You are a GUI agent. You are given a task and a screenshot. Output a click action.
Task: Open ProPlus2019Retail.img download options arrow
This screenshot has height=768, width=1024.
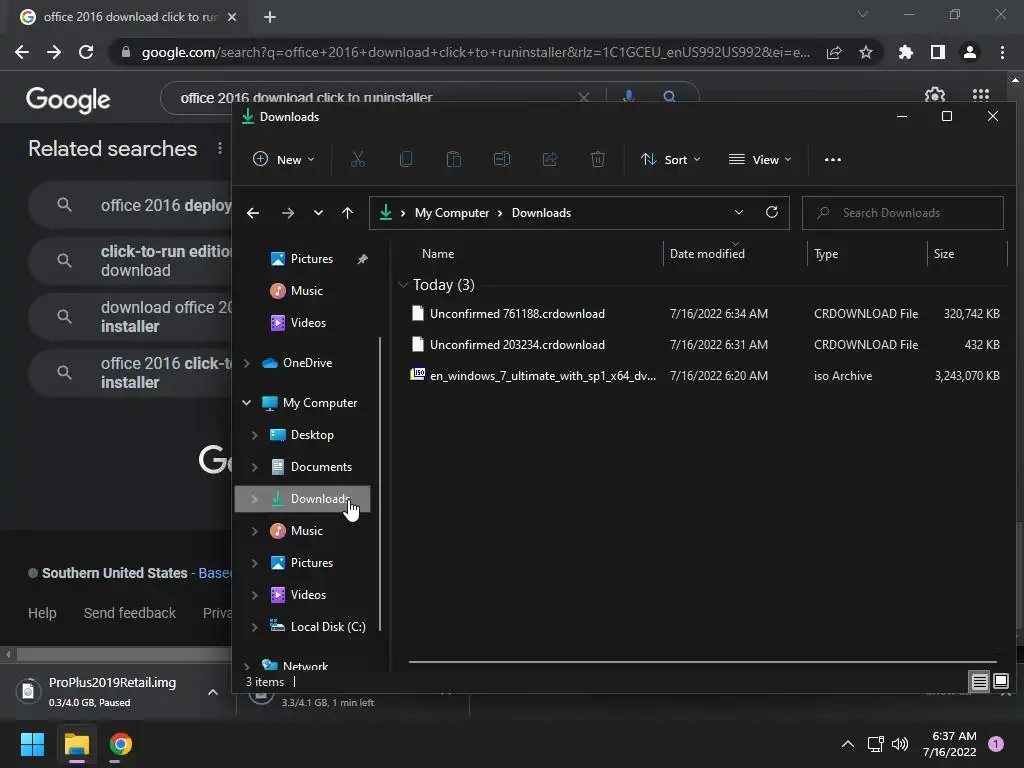[x=213, y=692]
